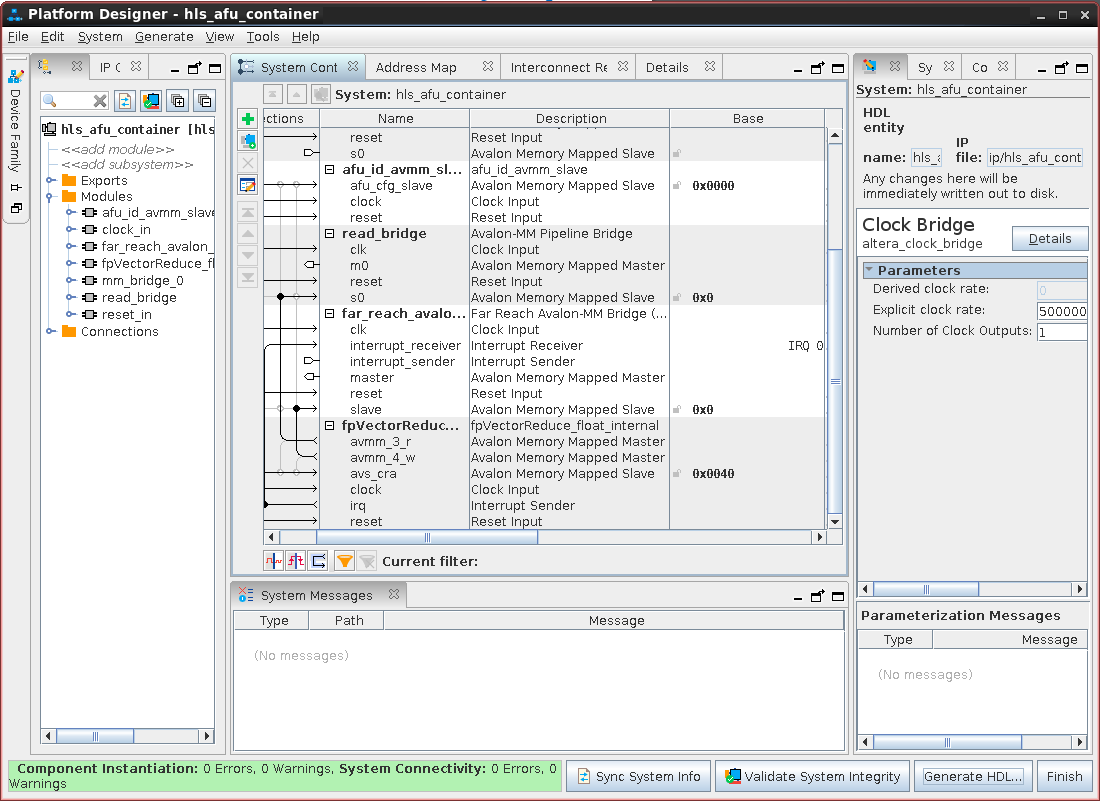The height and width of the screenshot is (801, 1100).
Task: Collapse the Parameters section triangle
Action: [x=869, y=270]
